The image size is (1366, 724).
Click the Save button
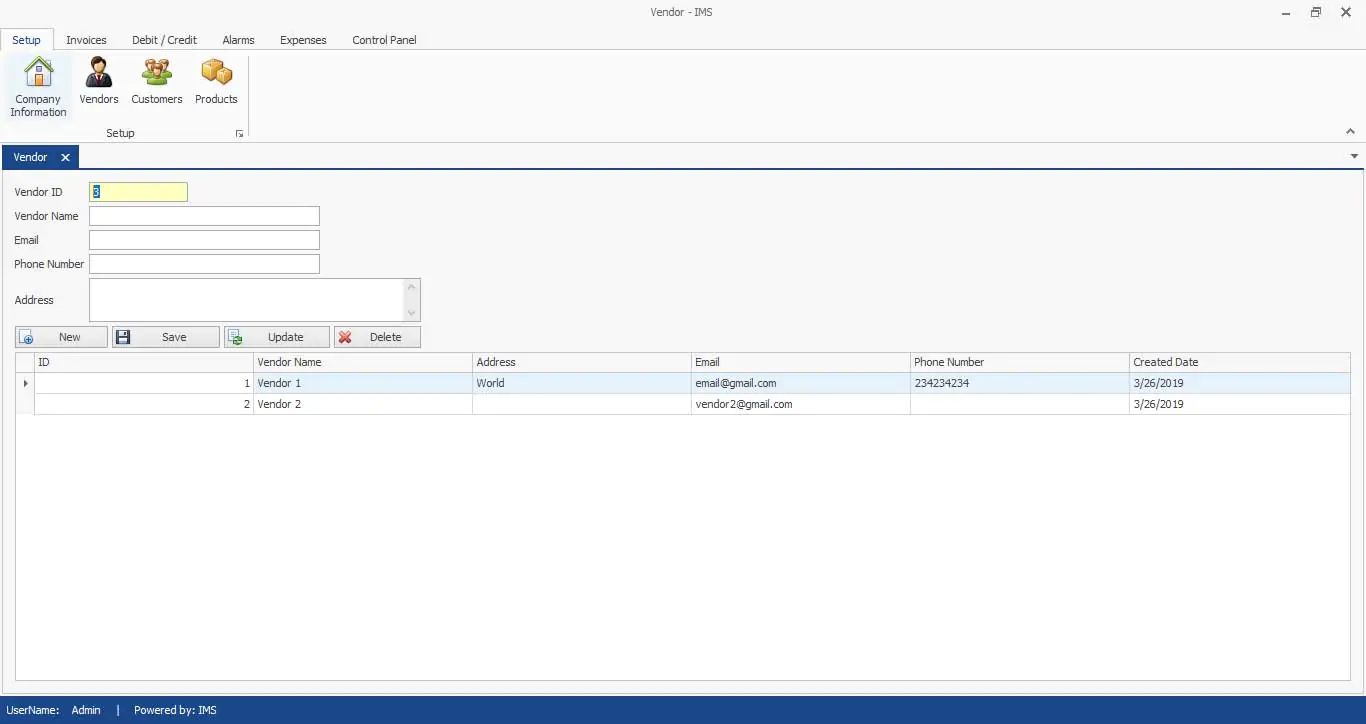click(165, 337)
